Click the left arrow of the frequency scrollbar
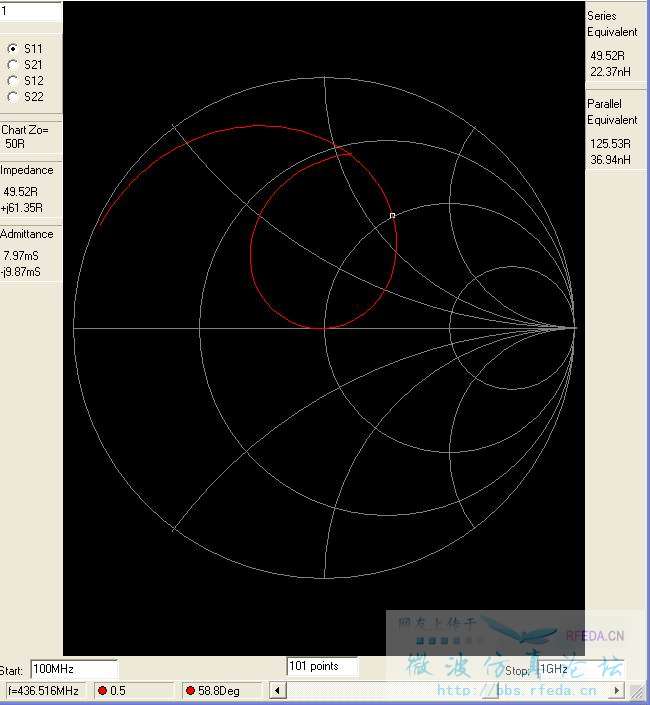Screen dimensions: 650x705 click(278, 690)
